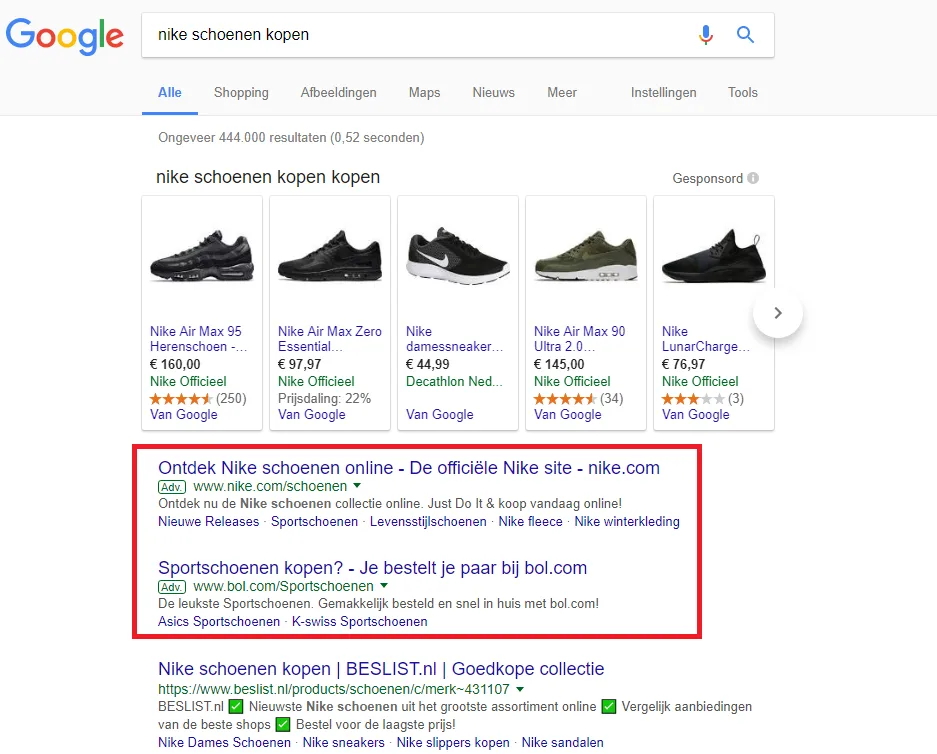Expand dropdown arrow next to www.nike.com/schoenen
Screen dimensions: 937x754
click(x=357, y=485)
